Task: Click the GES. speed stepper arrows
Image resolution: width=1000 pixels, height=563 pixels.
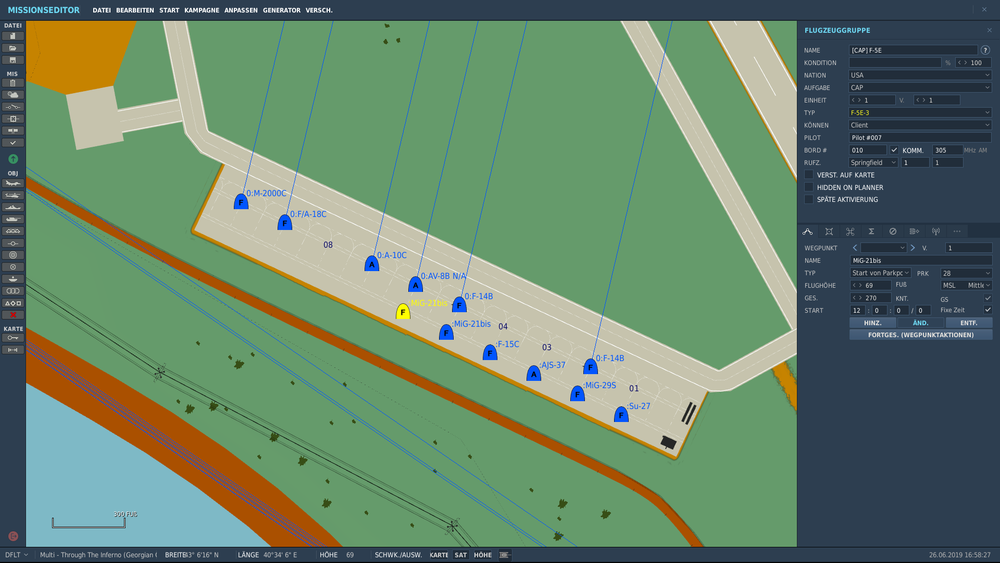Action: pyautogui.click(x=857, y=298)
